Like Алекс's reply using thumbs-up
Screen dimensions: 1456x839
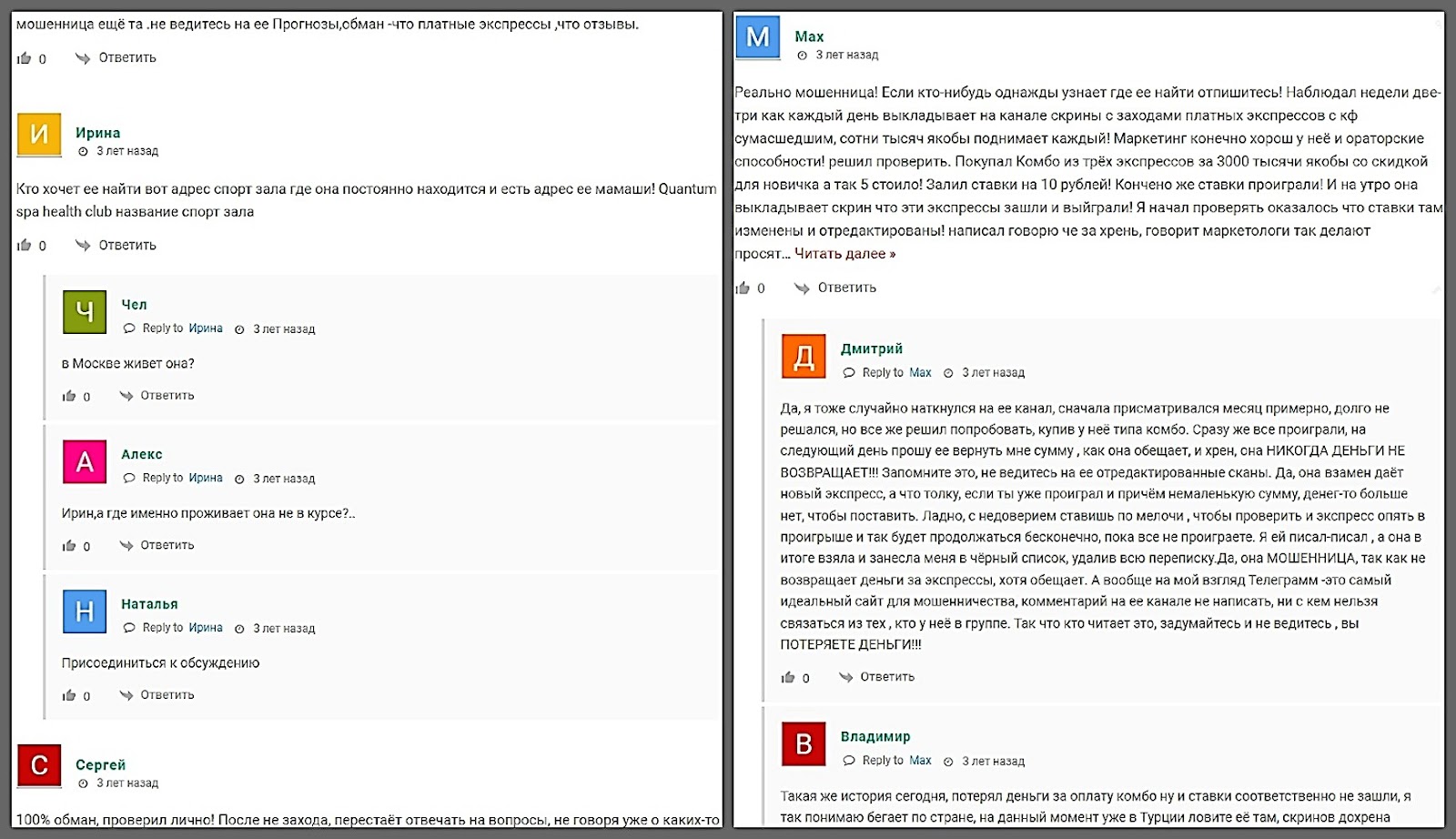[x=69, y=546]
